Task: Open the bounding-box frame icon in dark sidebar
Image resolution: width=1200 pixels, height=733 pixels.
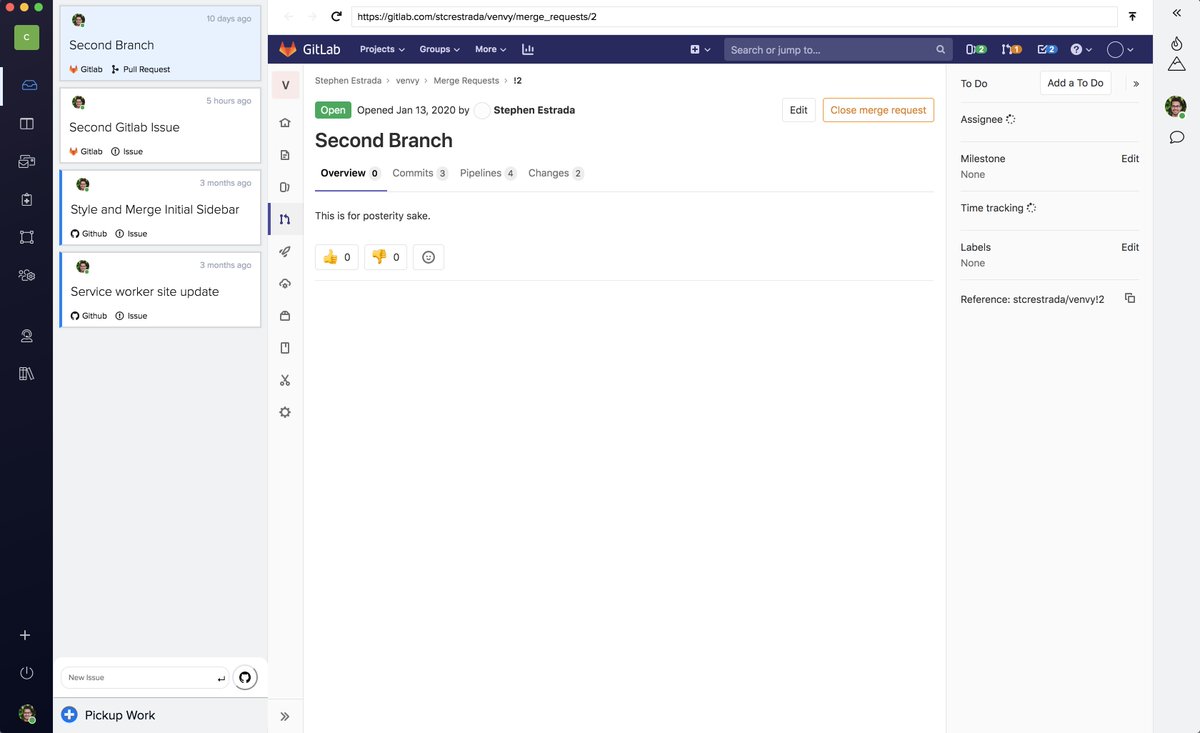Action: [x=27, y=237]
